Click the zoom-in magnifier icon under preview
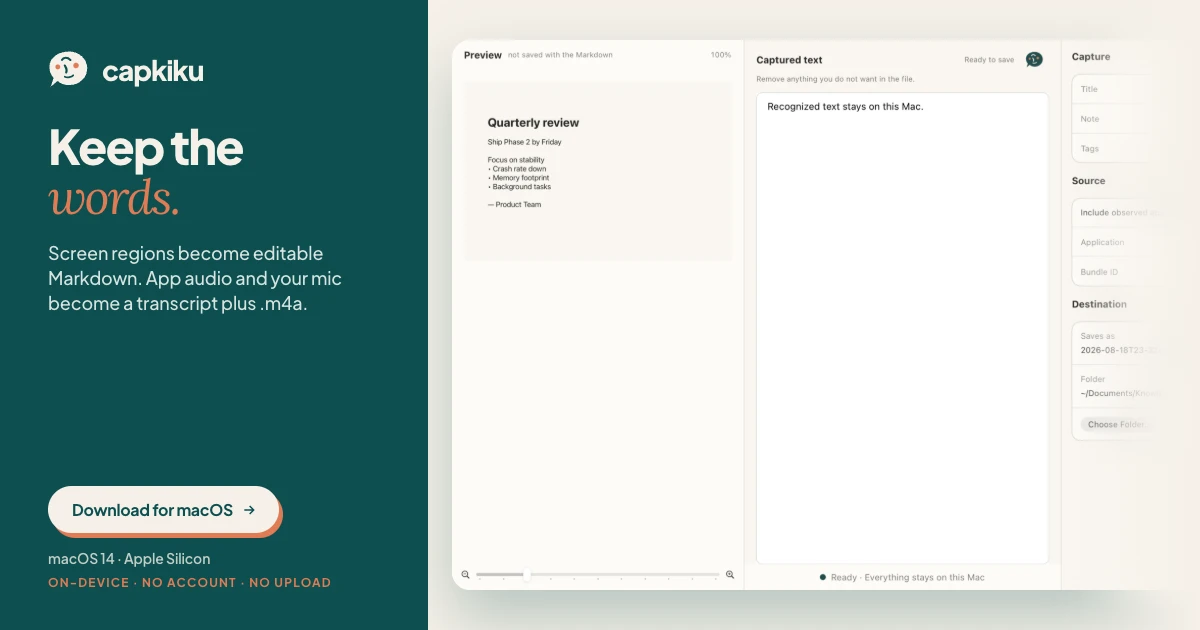The height and width of the screenshot is (630, 1200). [730, 575]
